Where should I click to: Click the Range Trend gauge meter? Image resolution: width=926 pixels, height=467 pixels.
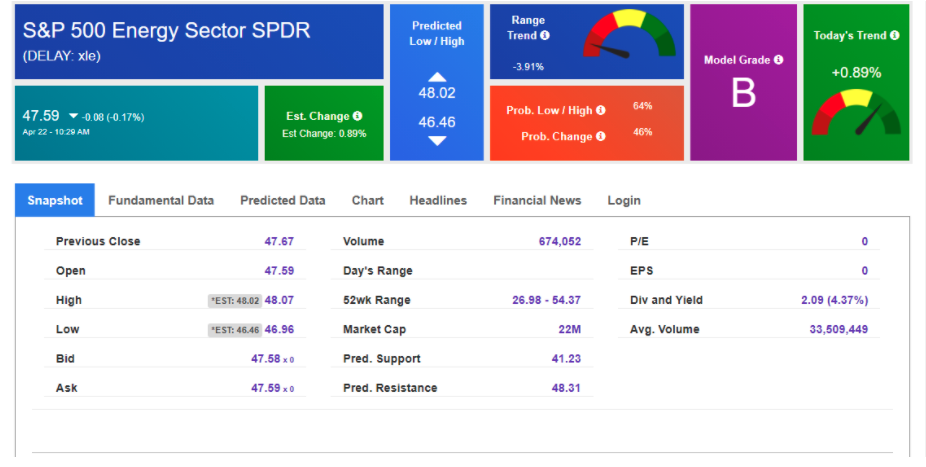pos(630,34)
